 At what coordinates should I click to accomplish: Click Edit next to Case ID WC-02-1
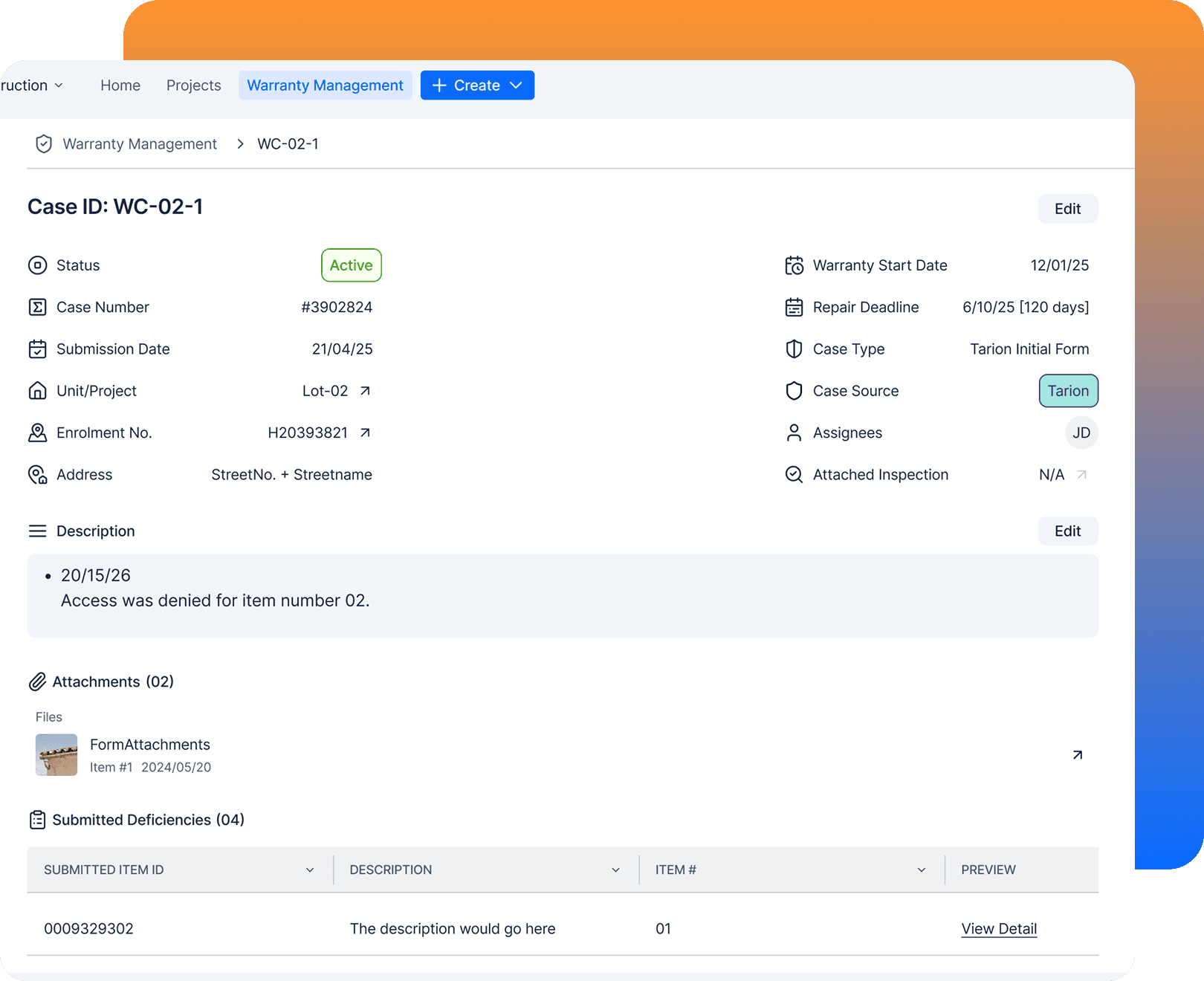[x=1067, y=209]
